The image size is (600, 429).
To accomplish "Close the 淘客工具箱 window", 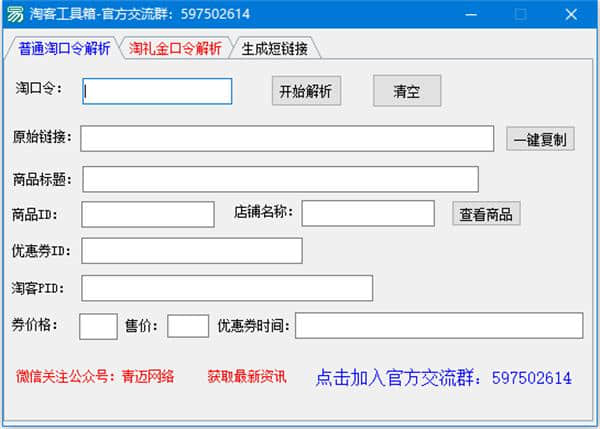I will tap(571, 15).
